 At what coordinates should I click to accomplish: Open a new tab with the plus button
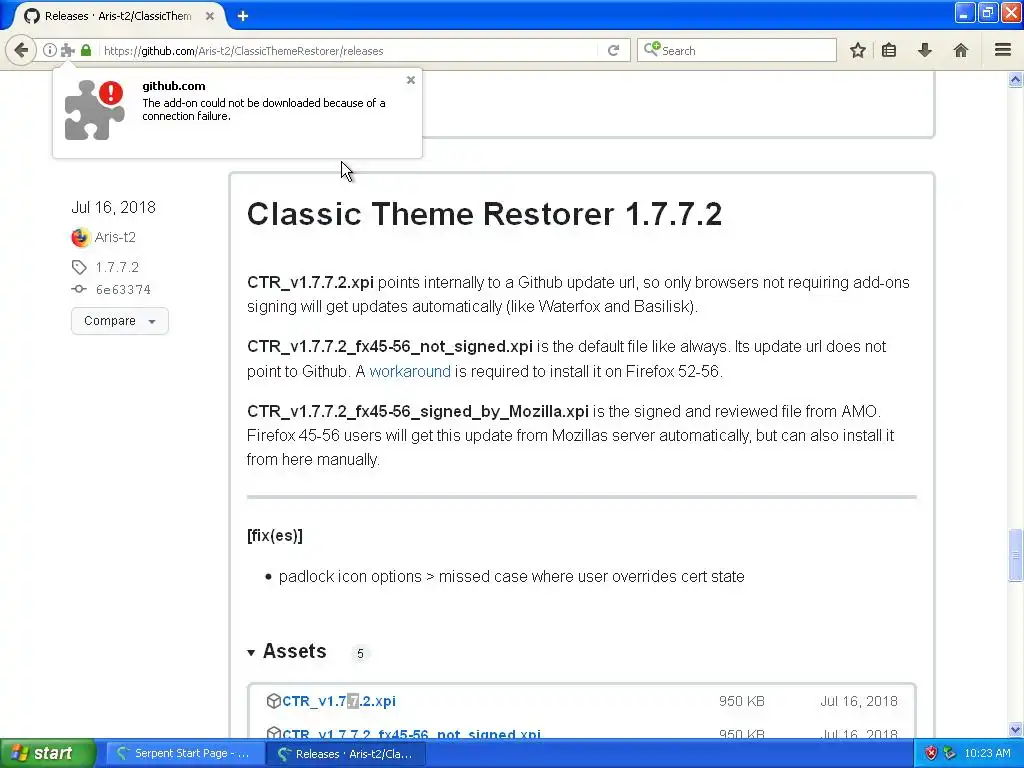(243, 16)
